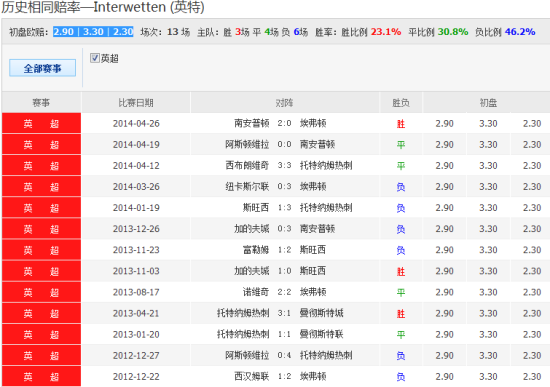Click the 胜负 column header
Viewport: 550px width, 387px height.
pyautogui.click(x=401, y=103)
